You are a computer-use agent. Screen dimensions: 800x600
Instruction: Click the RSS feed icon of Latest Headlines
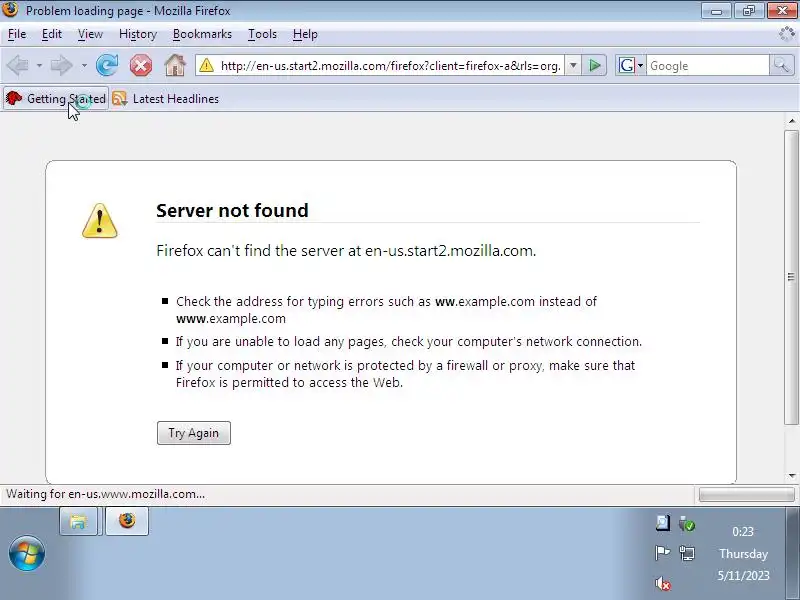tap(119, 98)
